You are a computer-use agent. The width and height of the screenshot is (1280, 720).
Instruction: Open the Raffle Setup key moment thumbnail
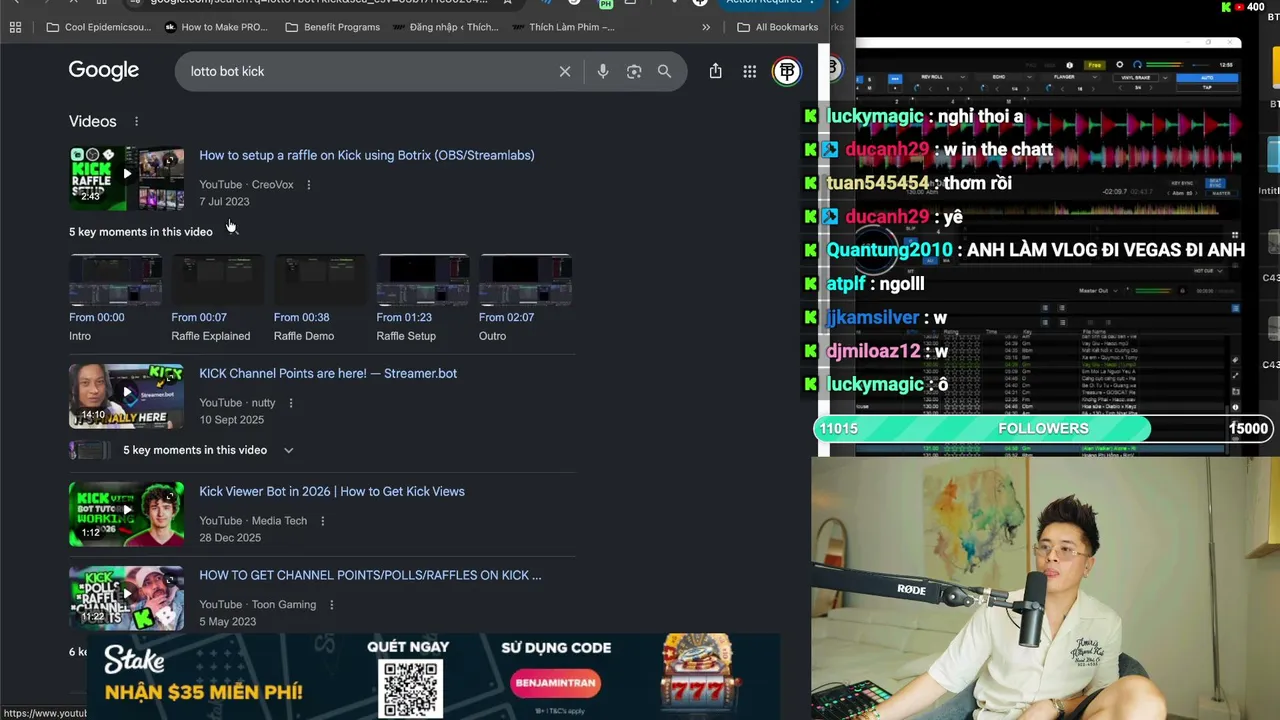coord(422,279)
